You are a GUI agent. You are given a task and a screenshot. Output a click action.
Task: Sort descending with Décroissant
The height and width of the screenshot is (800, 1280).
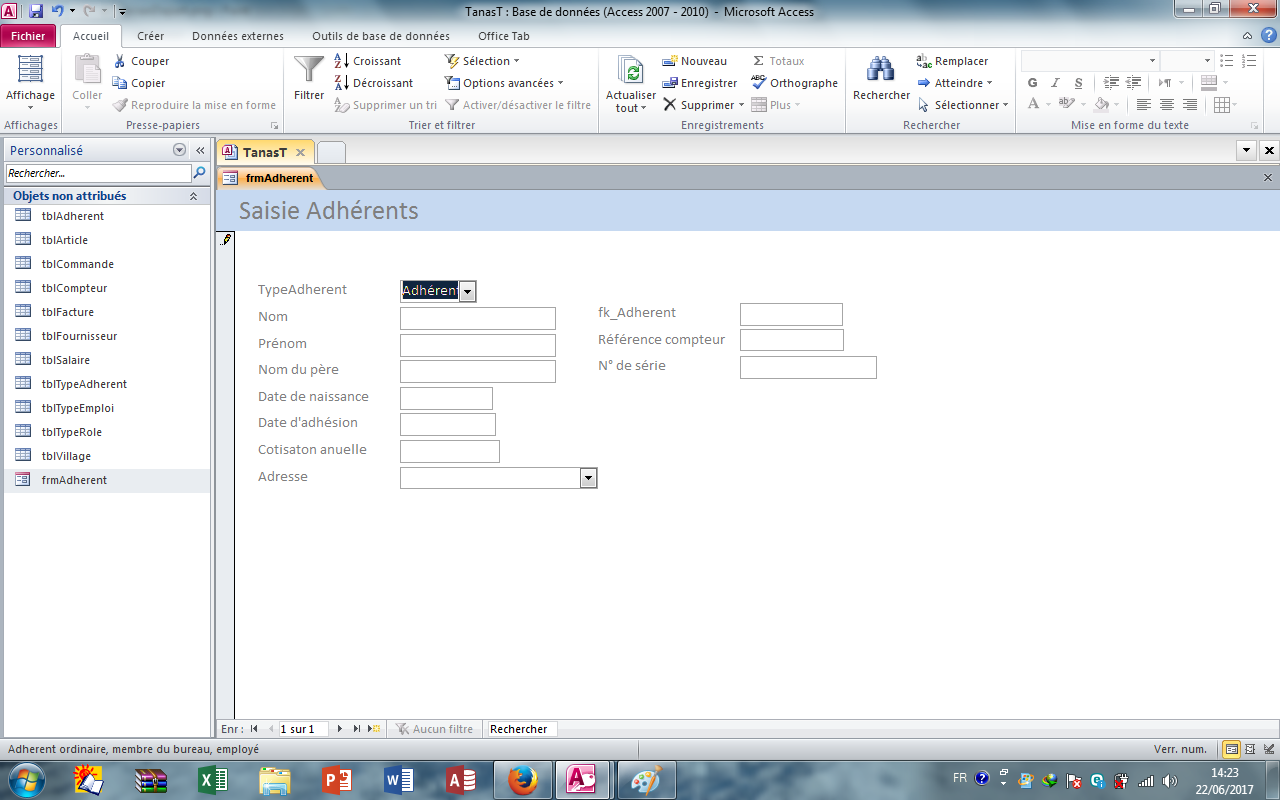tap(373, 83)
